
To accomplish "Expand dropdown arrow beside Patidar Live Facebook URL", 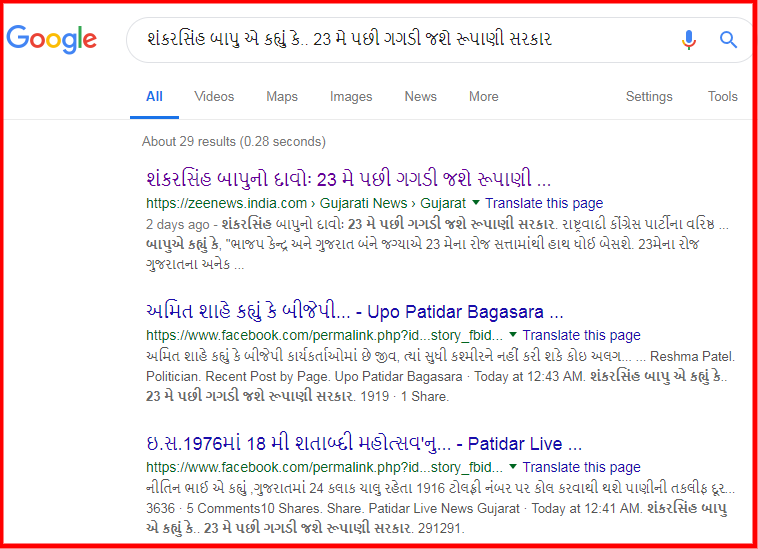I will point(513,466).
